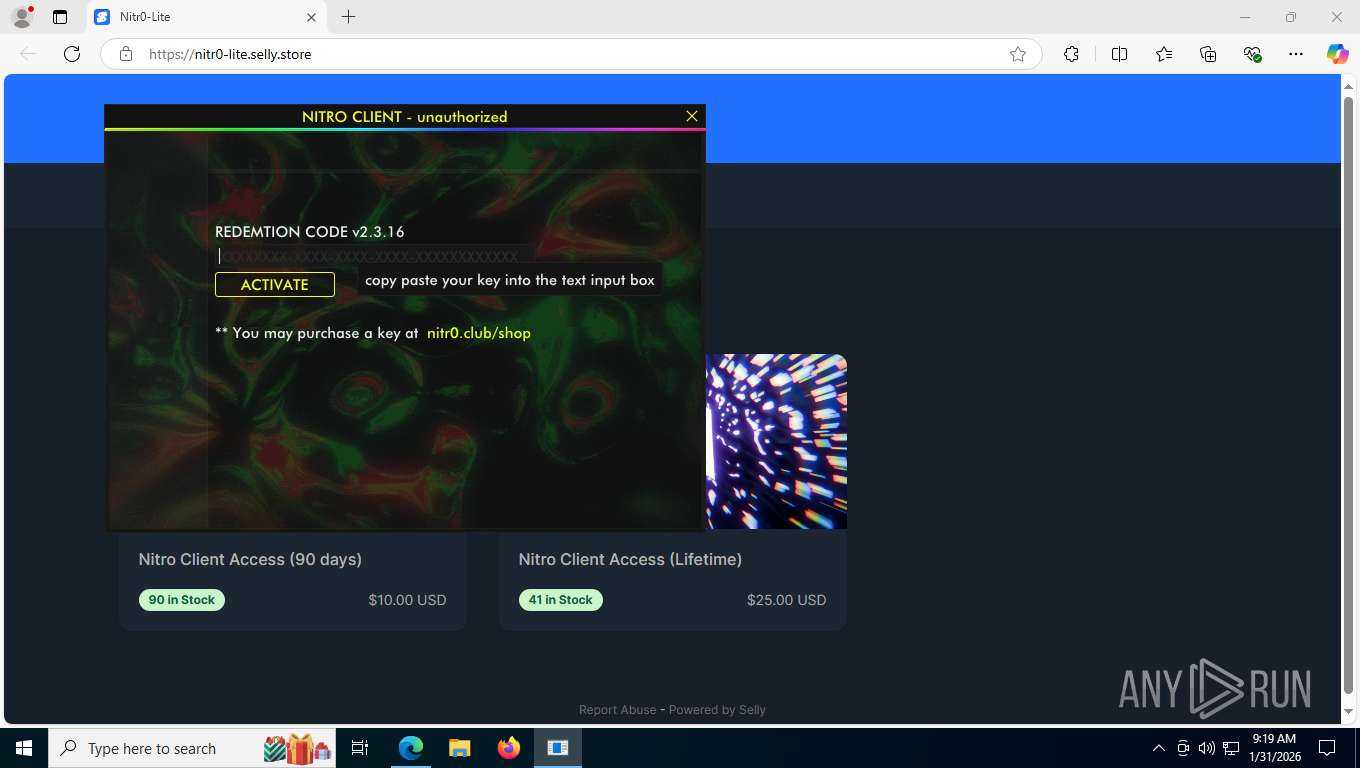Image resolution: width=1360 pixels, height=768 pixels.
Task: Open Firefox from taskbar
Action: pos(509,748)
